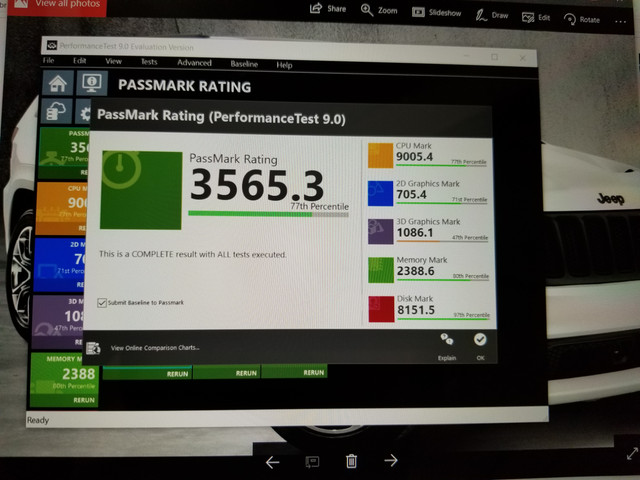
Task: Start Slideshow in Photos toolbar
Action: click(418, 12)
